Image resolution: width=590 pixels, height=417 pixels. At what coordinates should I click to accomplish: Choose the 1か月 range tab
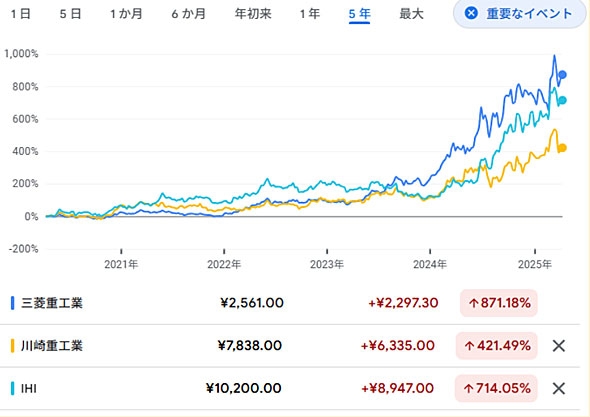(x=126, y=14)
